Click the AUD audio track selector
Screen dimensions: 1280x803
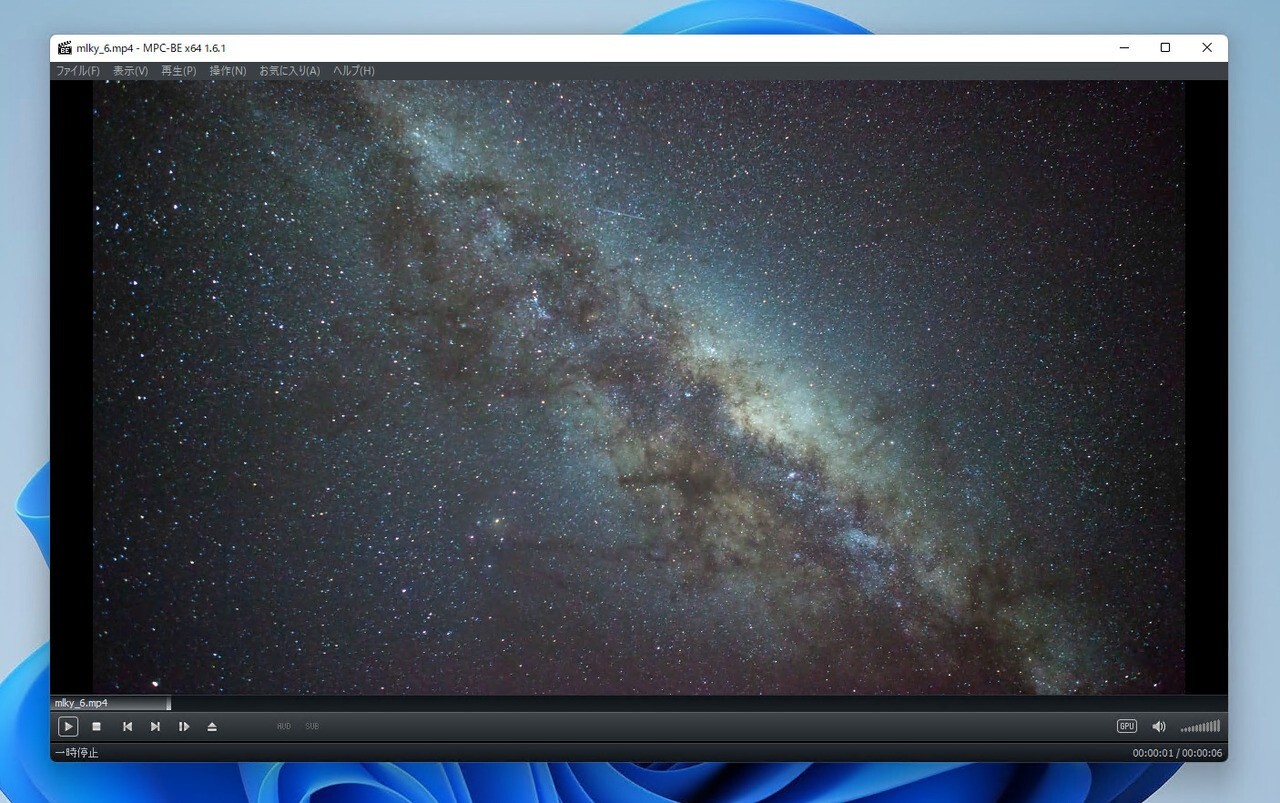[x=284, y=726]
